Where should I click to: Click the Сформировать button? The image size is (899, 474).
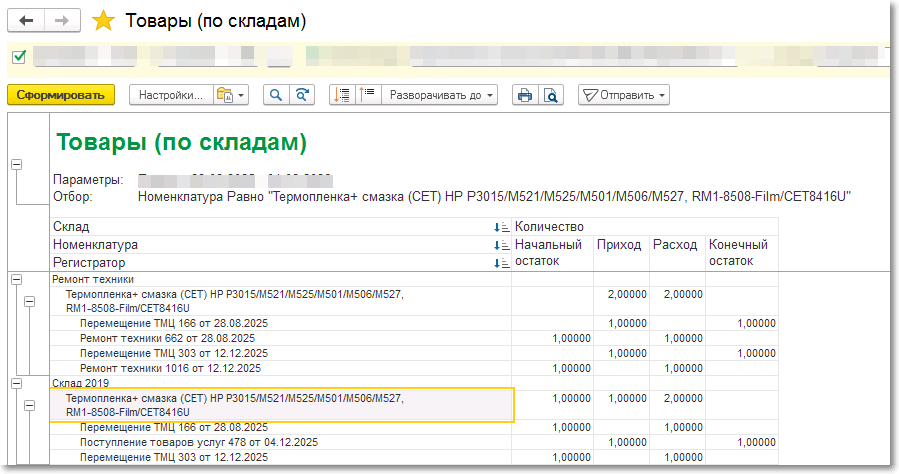(x=61, y=95)
